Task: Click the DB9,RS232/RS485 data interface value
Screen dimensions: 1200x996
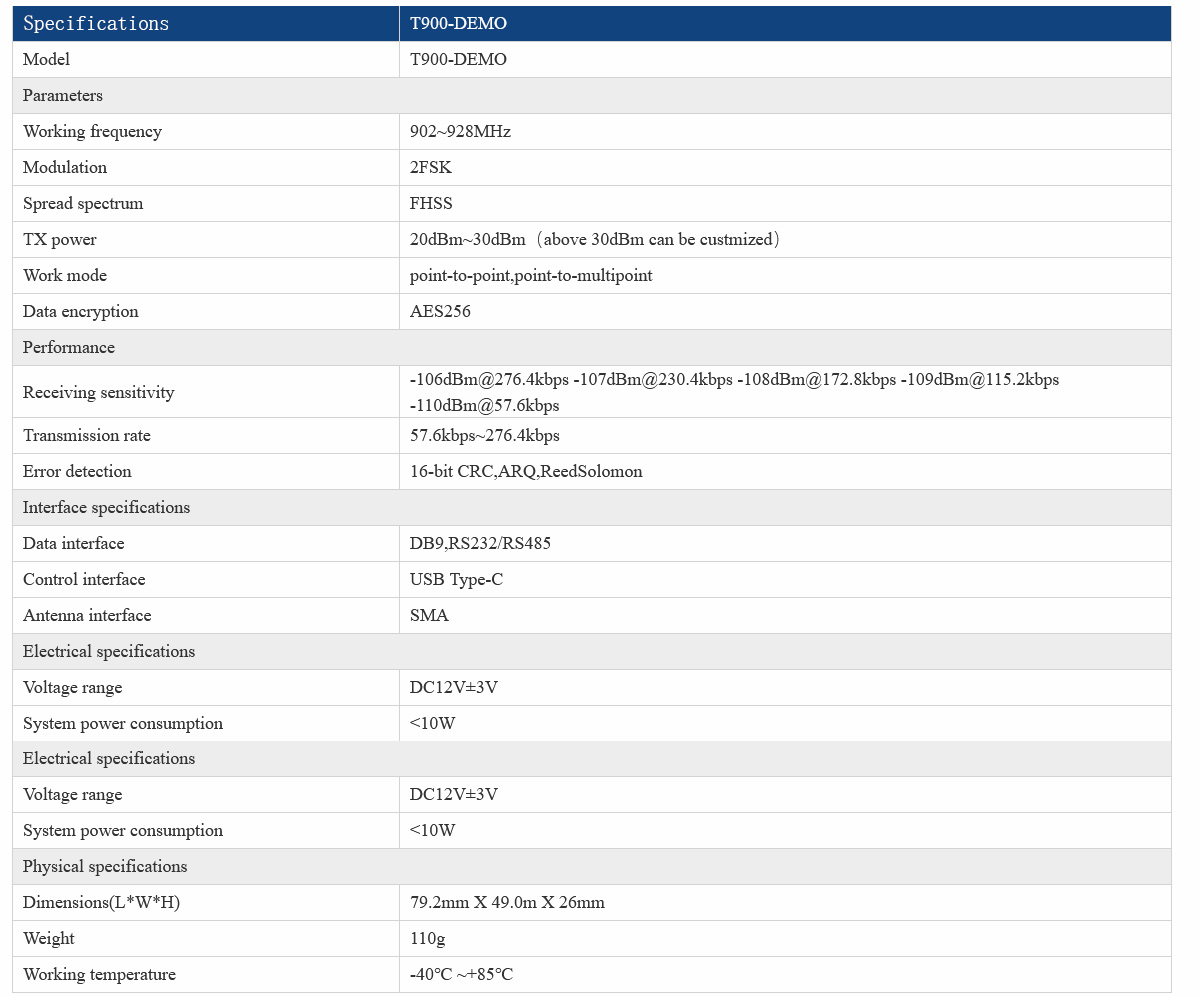Action: pyautogui.click(x=480, y=544)
